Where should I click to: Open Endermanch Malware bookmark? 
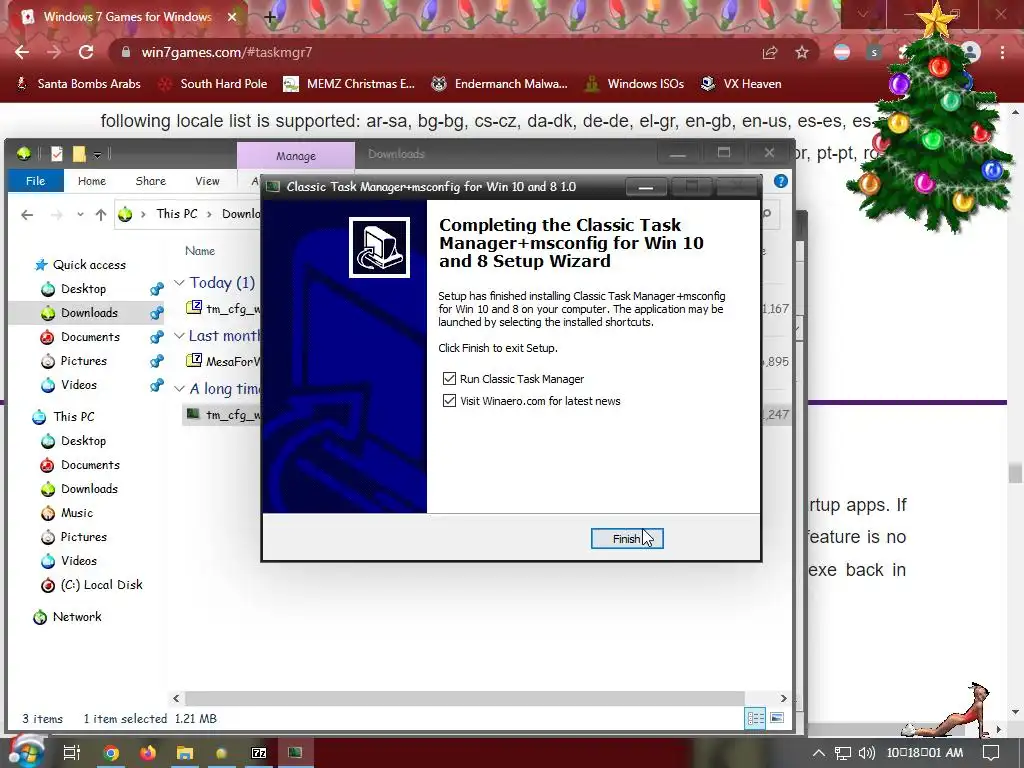coord(500,84)
